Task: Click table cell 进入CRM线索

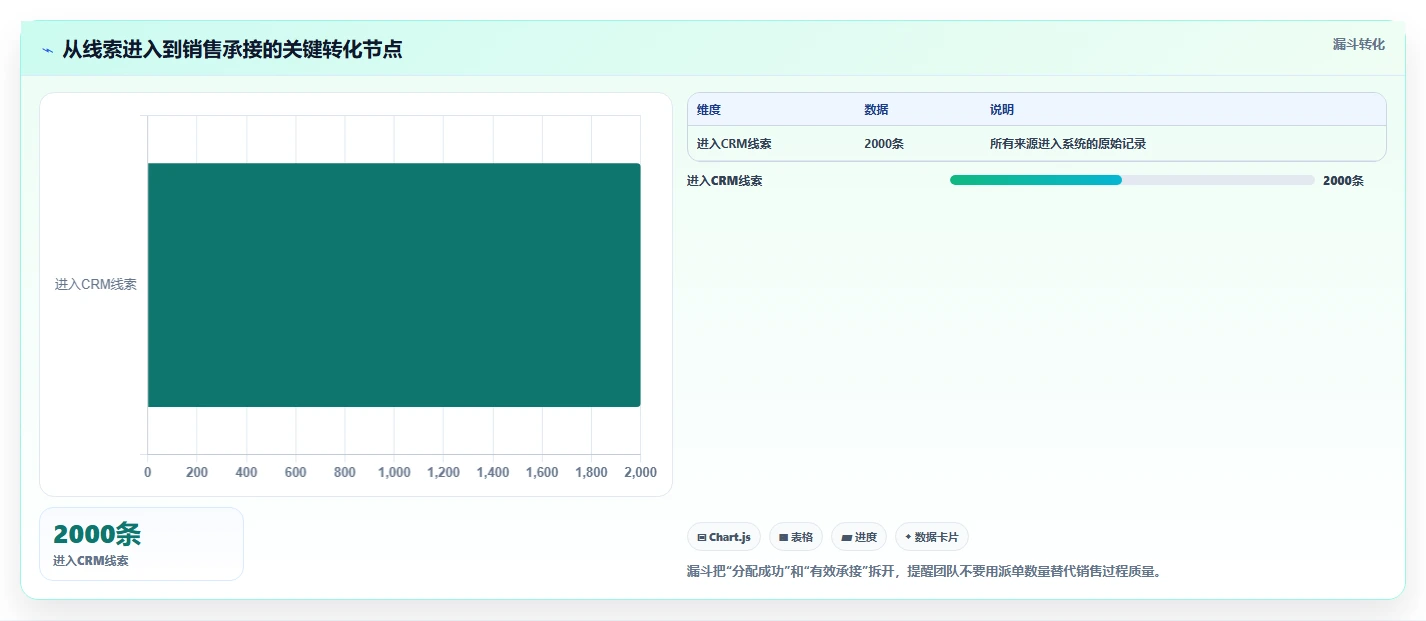Action: pyautogui.click(x=734, y=144)
